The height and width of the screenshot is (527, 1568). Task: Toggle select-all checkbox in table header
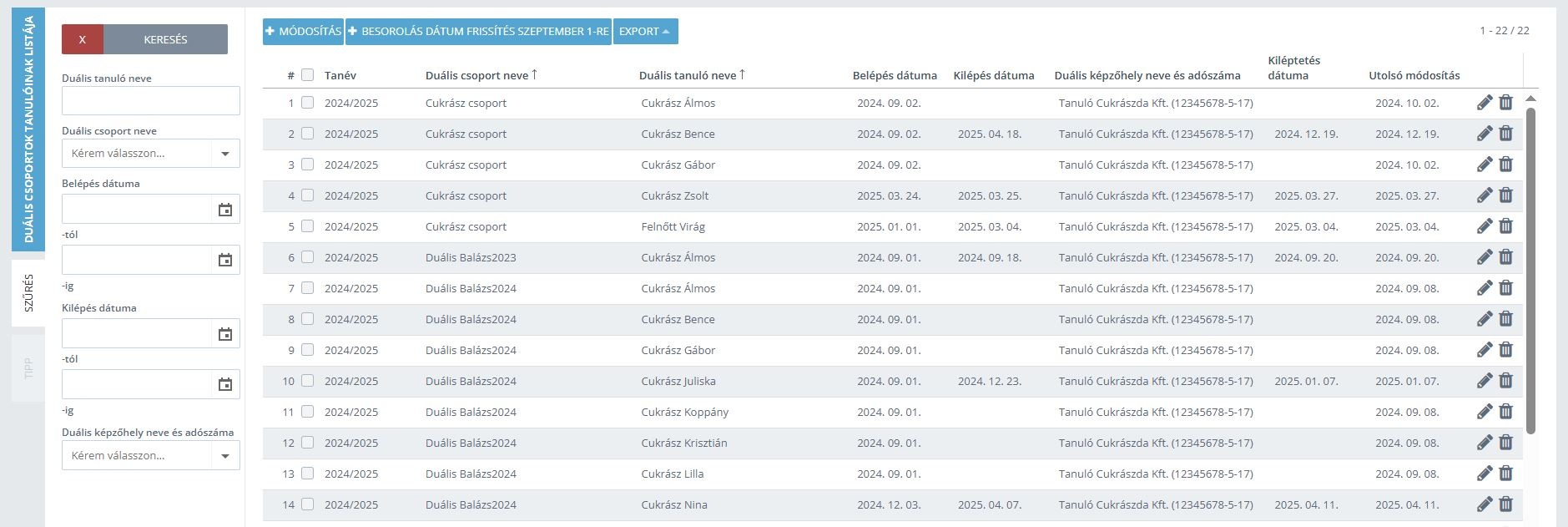tap(307, 74)
